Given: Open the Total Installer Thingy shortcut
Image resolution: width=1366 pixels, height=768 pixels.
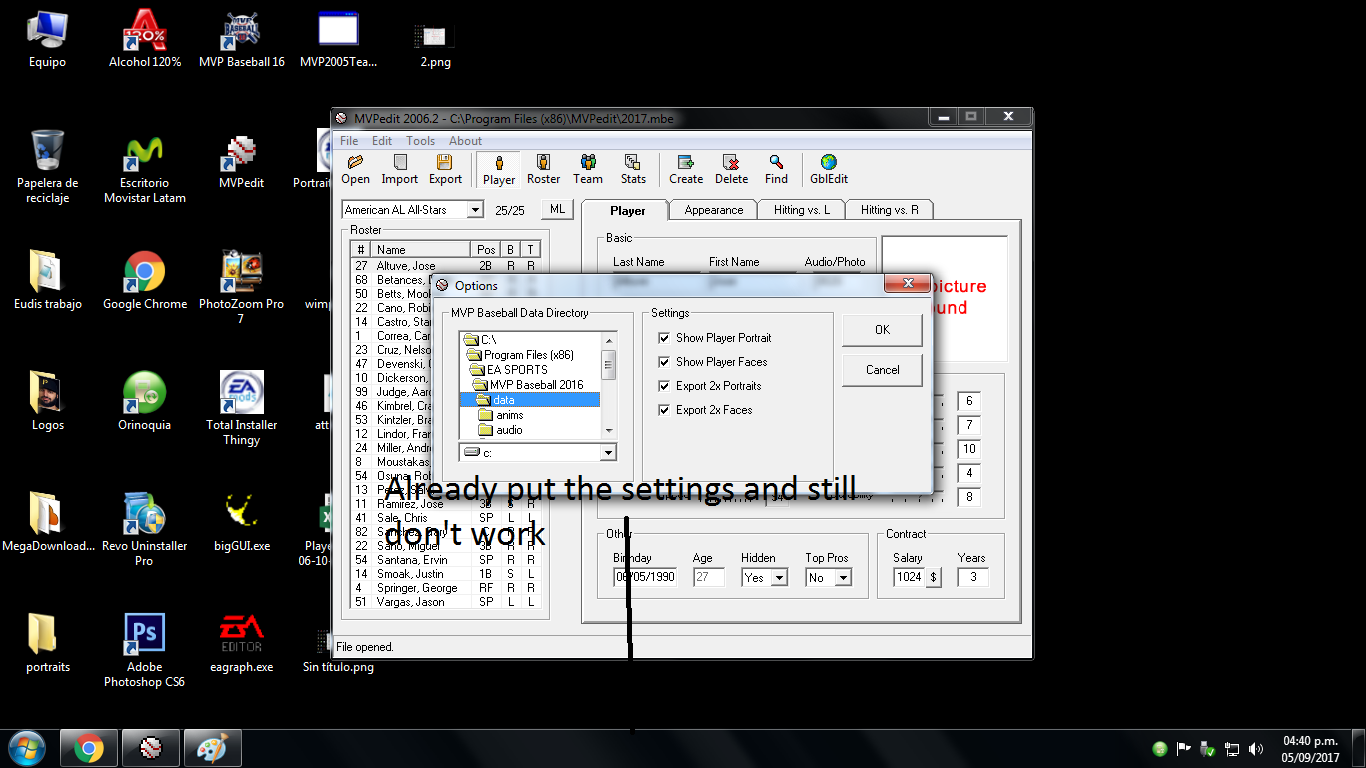Looking at the screenshot, I should coord(241,408).
